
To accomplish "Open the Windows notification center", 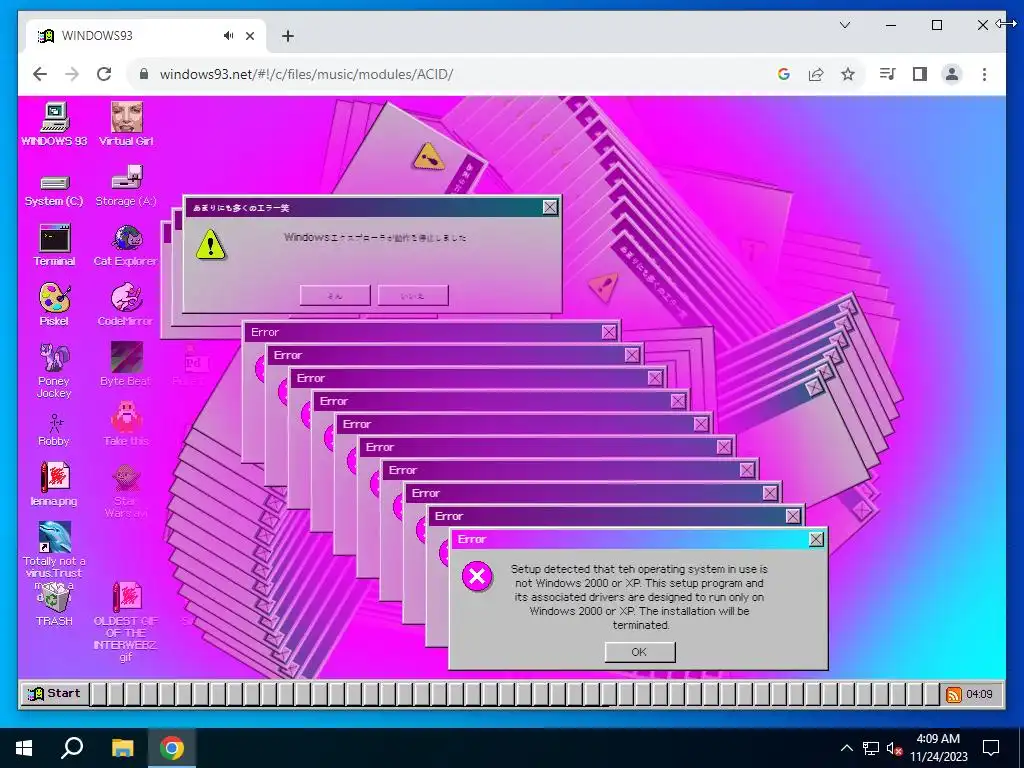I will 991,748.
